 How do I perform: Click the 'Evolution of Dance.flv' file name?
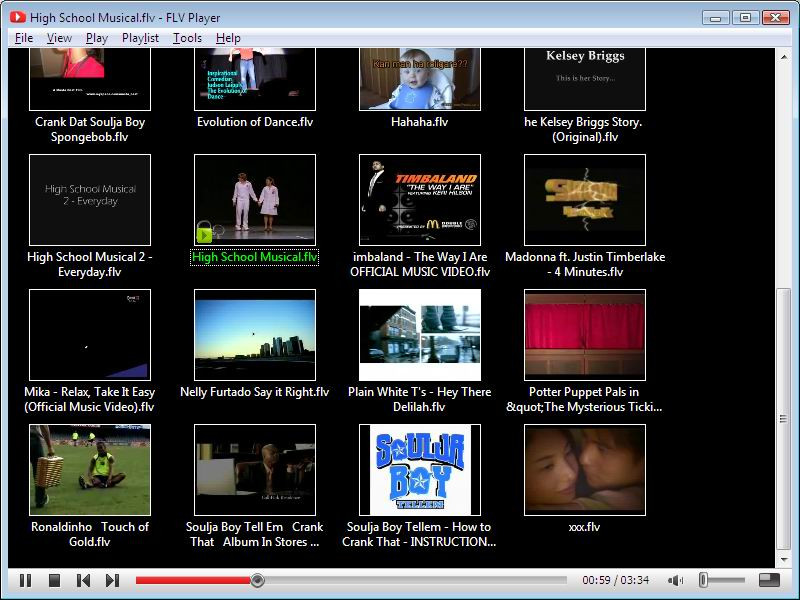click(x=255, y=122)
